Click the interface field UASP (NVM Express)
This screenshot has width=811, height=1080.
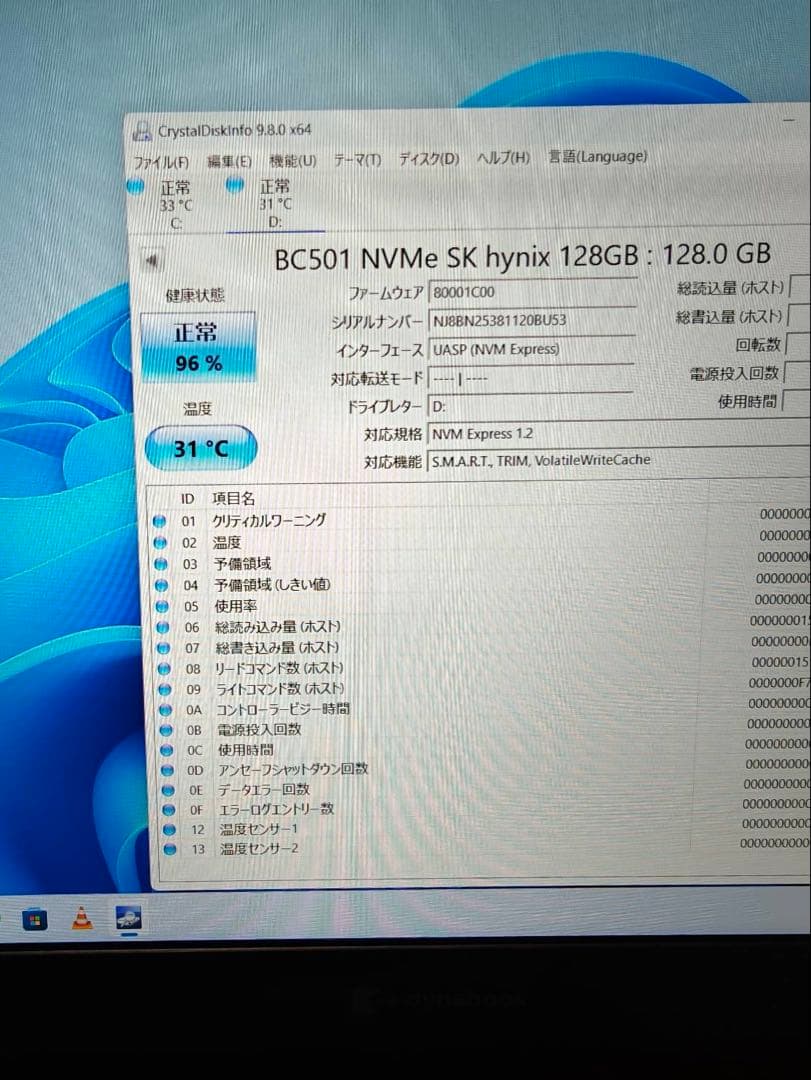pyautogui.click(x=531, y=349)
